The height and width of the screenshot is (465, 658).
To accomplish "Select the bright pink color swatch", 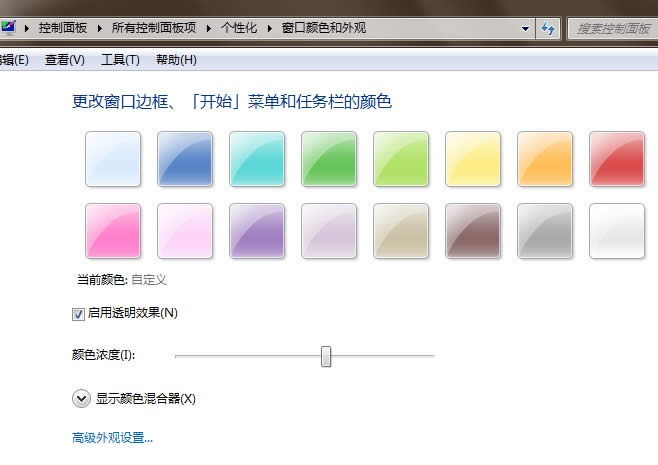I will [x=113, y=231].
